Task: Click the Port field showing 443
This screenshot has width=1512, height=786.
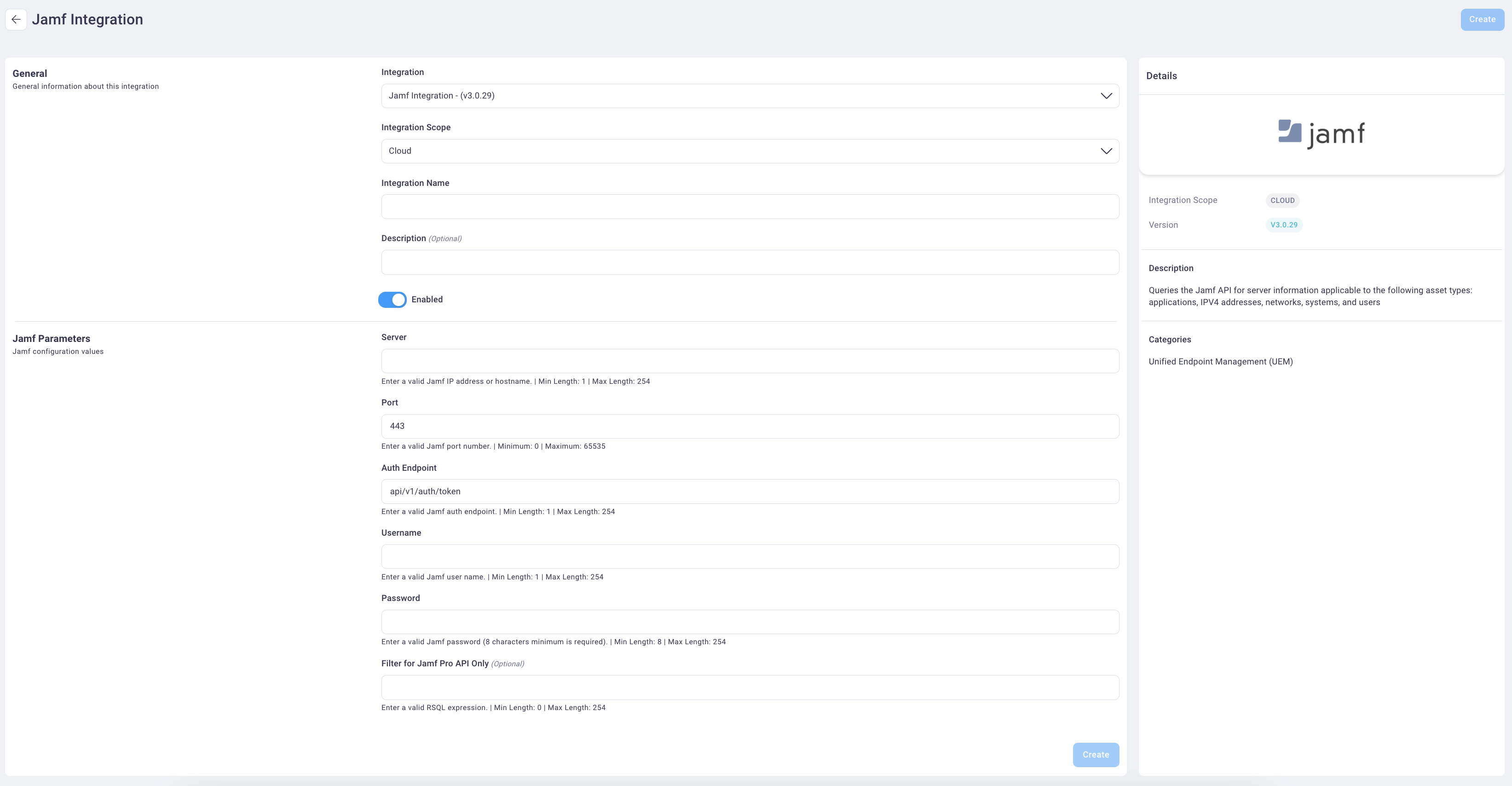Action: tap(750, 426)
